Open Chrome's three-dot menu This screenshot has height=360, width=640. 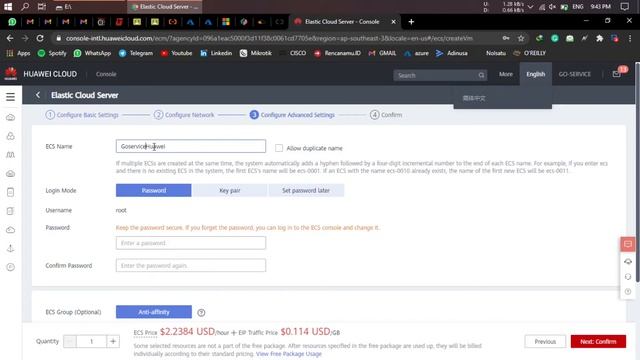pyautogui.click(x=630, y=38)
